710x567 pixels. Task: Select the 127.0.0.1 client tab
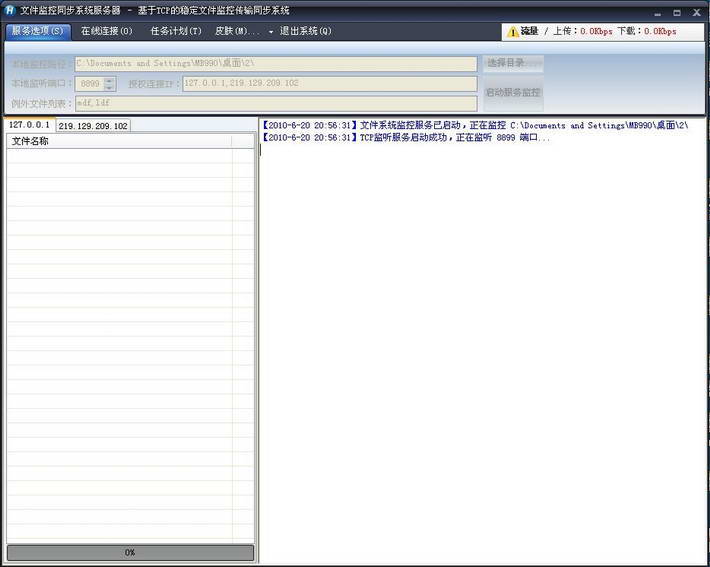(x=30, y=125)
